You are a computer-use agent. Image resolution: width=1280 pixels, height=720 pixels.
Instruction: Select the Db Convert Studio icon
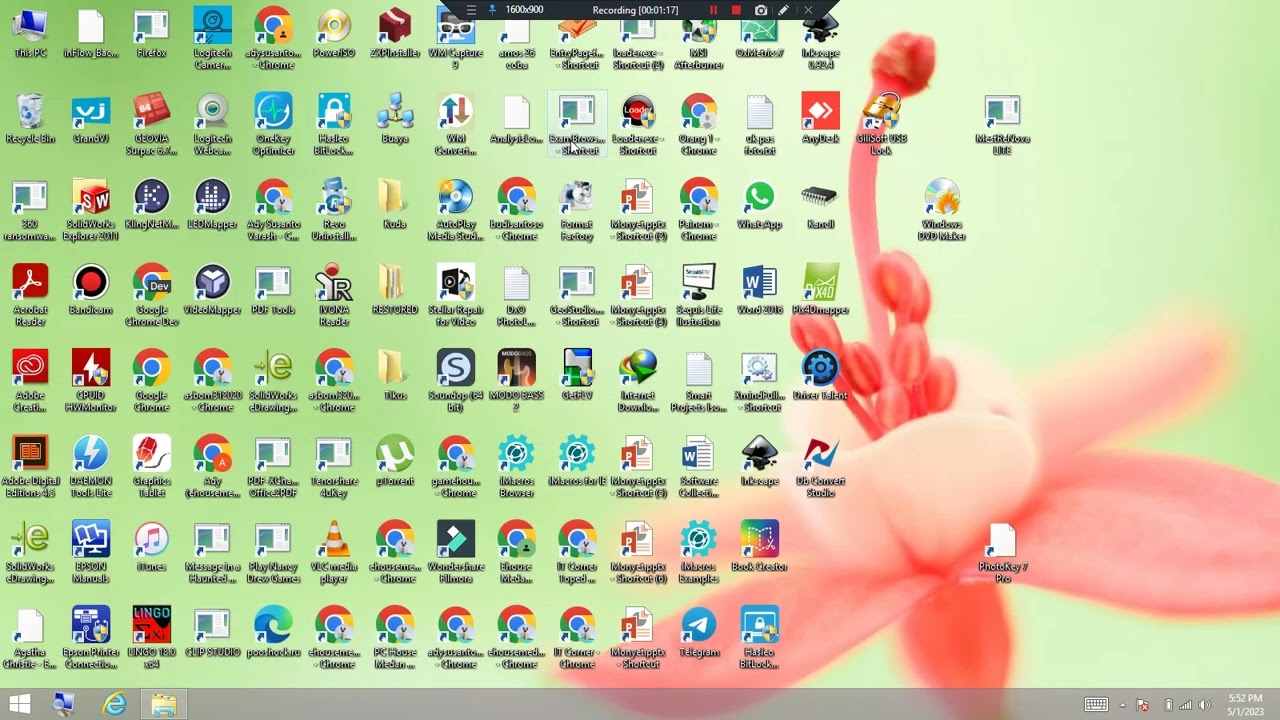[x=820, y=468]
